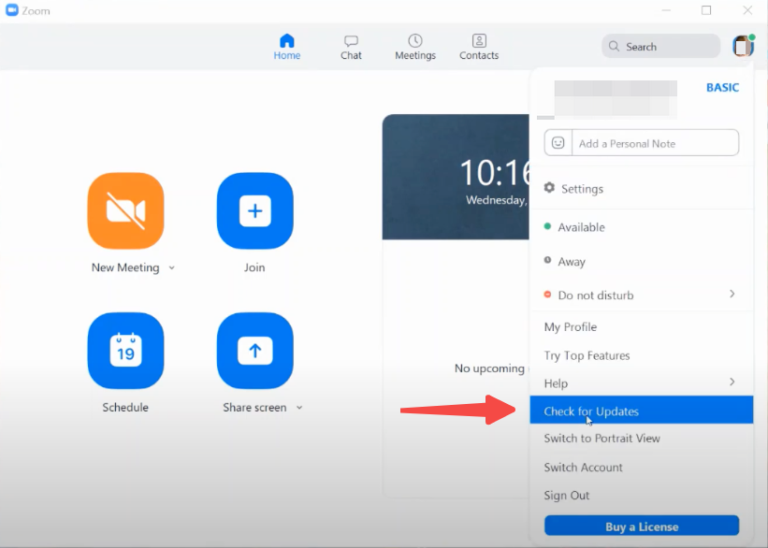Click the Schedule label text
Viewport: 768px width, 548px height.
(125, 407)
